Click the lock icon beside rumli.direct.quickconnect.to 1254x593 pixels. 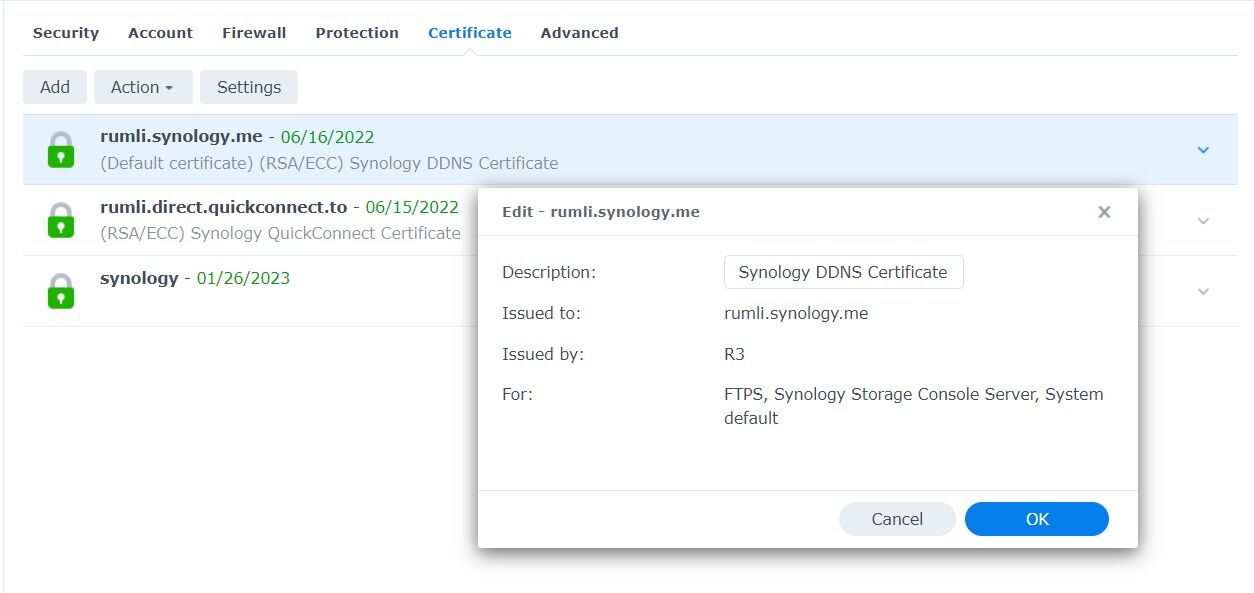click(x=61, y=220)
